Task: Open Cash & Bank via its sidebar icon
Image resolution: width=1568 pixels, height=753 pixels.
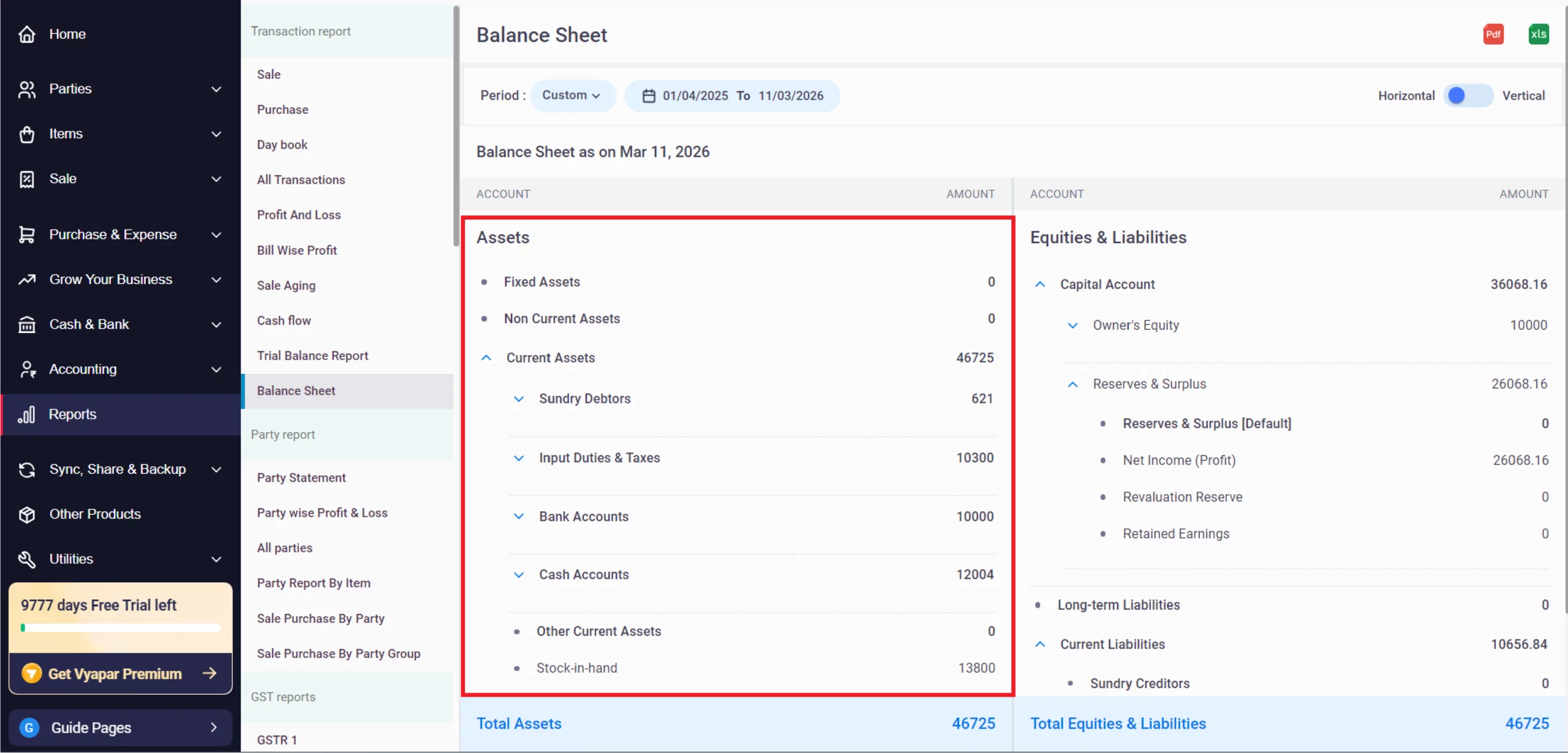Action: (27, 324)
